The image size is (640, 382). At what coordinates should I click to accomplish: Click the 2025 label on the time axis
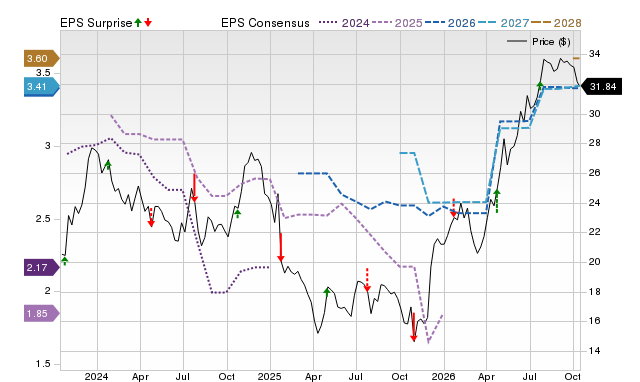point(270,376)
